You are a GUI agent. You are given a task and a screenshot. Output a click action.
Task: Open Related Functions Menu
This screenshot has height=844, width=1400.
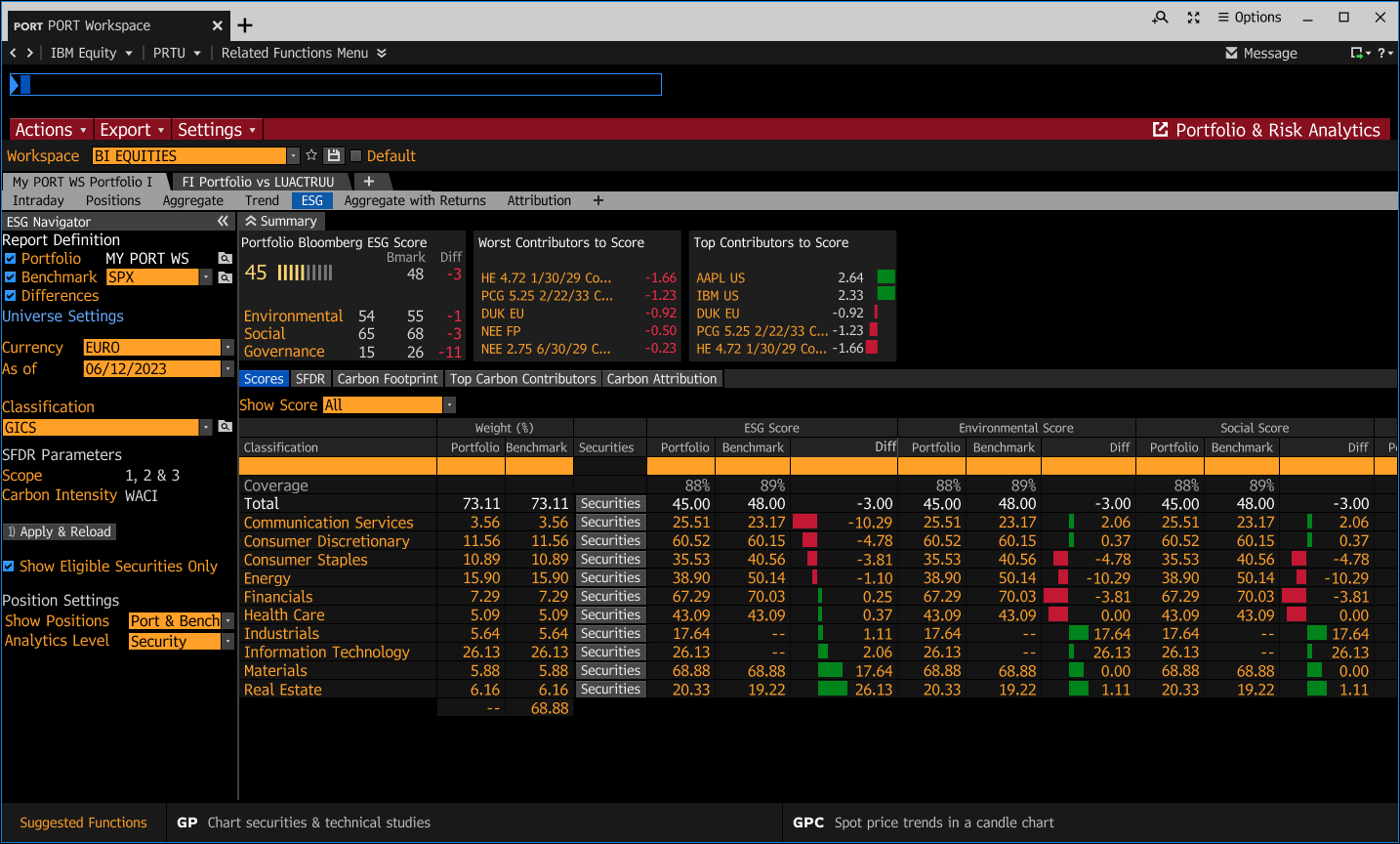[x=304, y=53]
